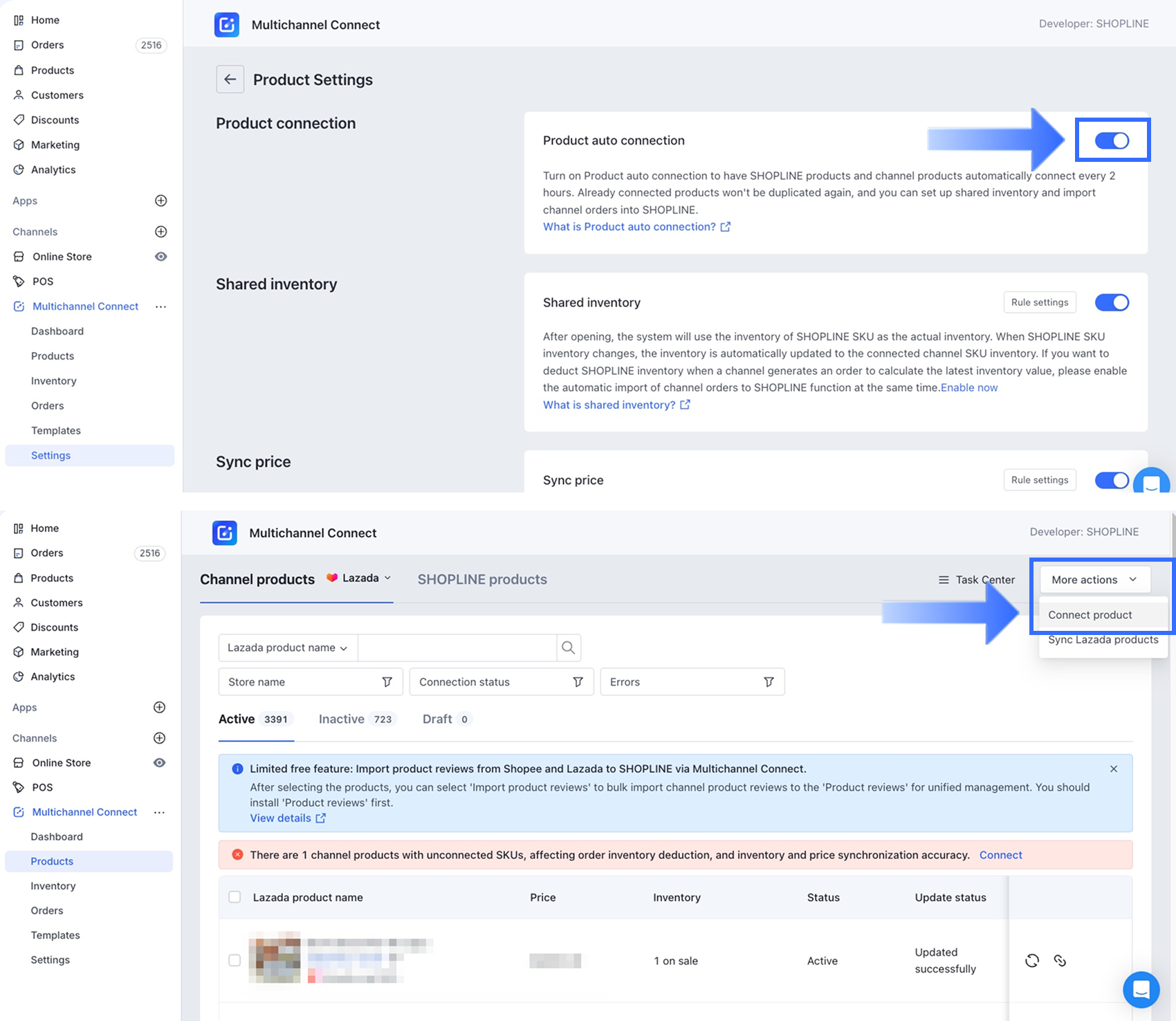Click the Enable now link
Viewport: 1176px width, 1021px height.
click(969, 388)
